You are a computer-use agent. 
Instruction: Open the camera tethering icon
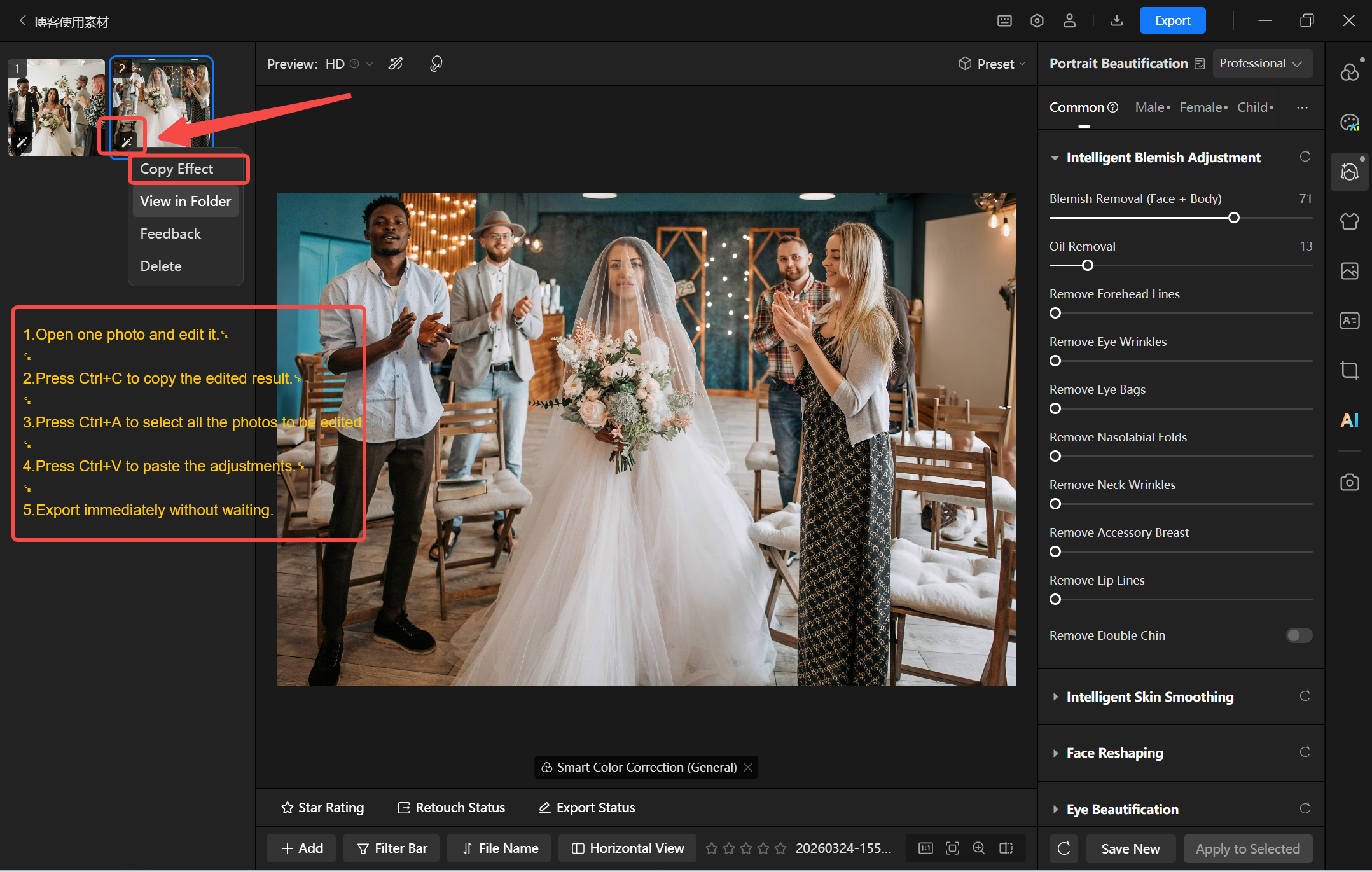pyautogui.click(x=1349, y=482)
